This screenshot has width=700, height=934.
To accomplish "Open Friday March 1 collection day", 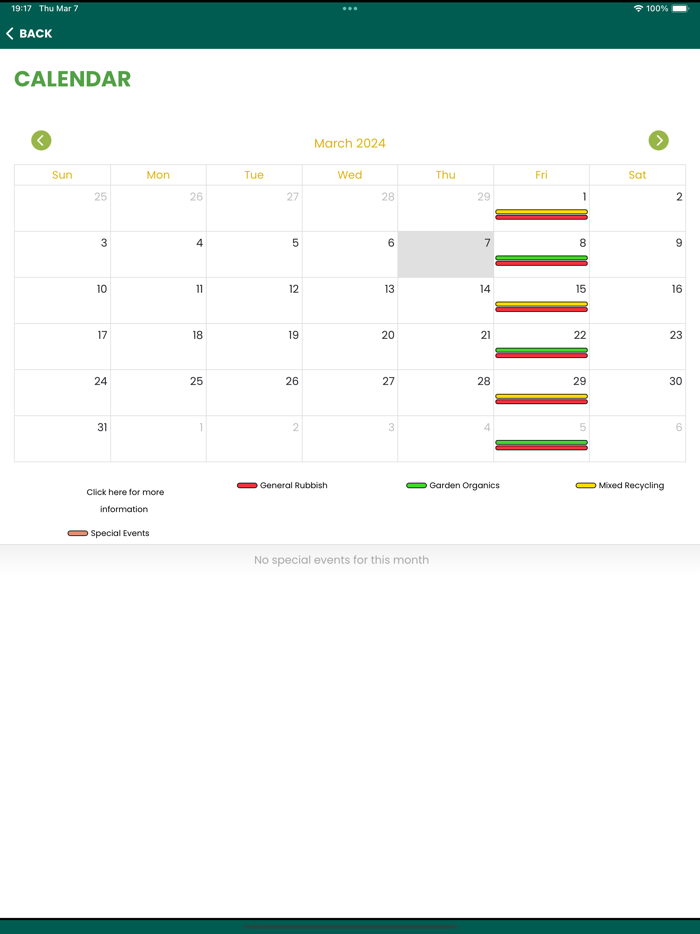I will point(542,208).
